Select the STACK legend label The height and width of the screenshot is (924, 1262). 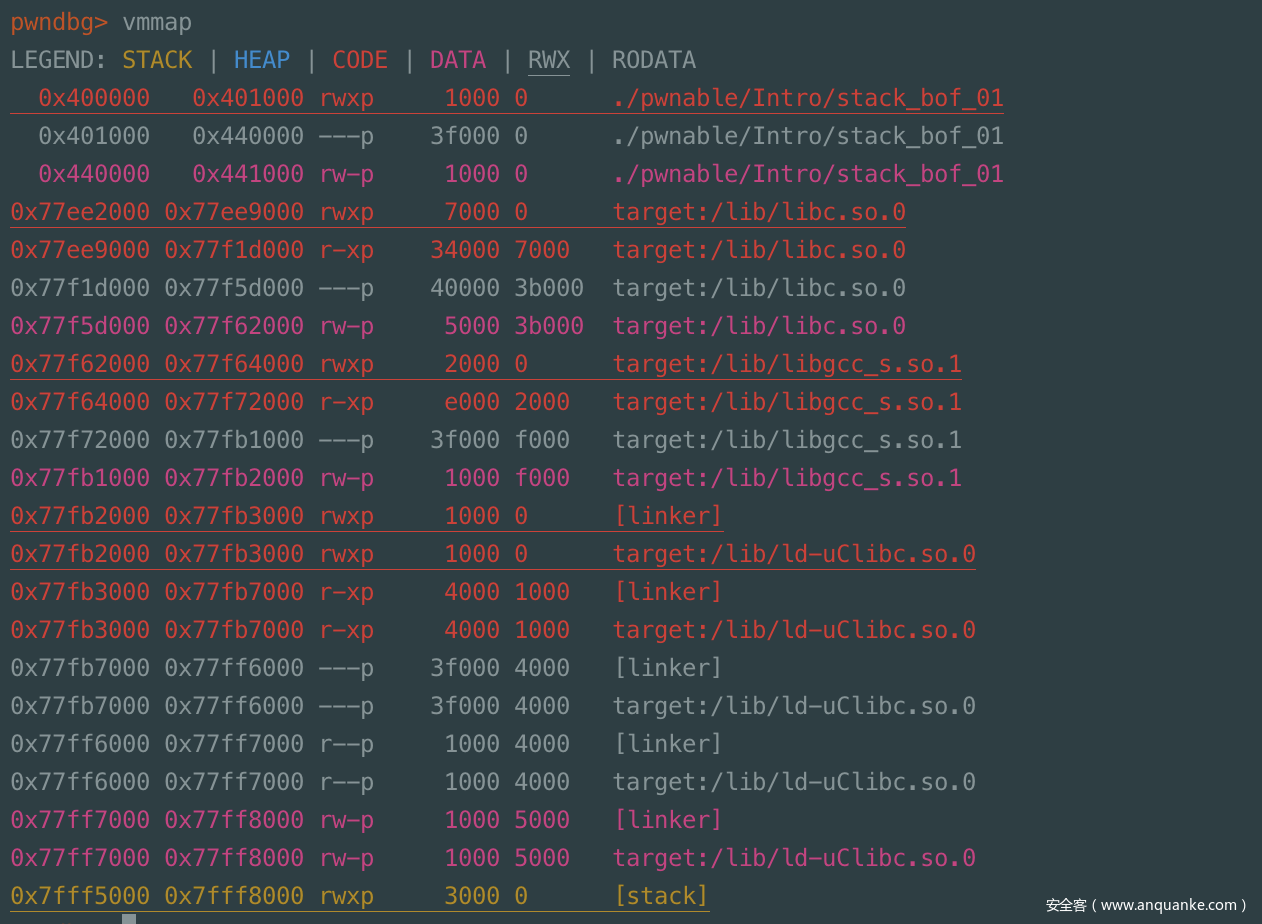coord(157,60)
